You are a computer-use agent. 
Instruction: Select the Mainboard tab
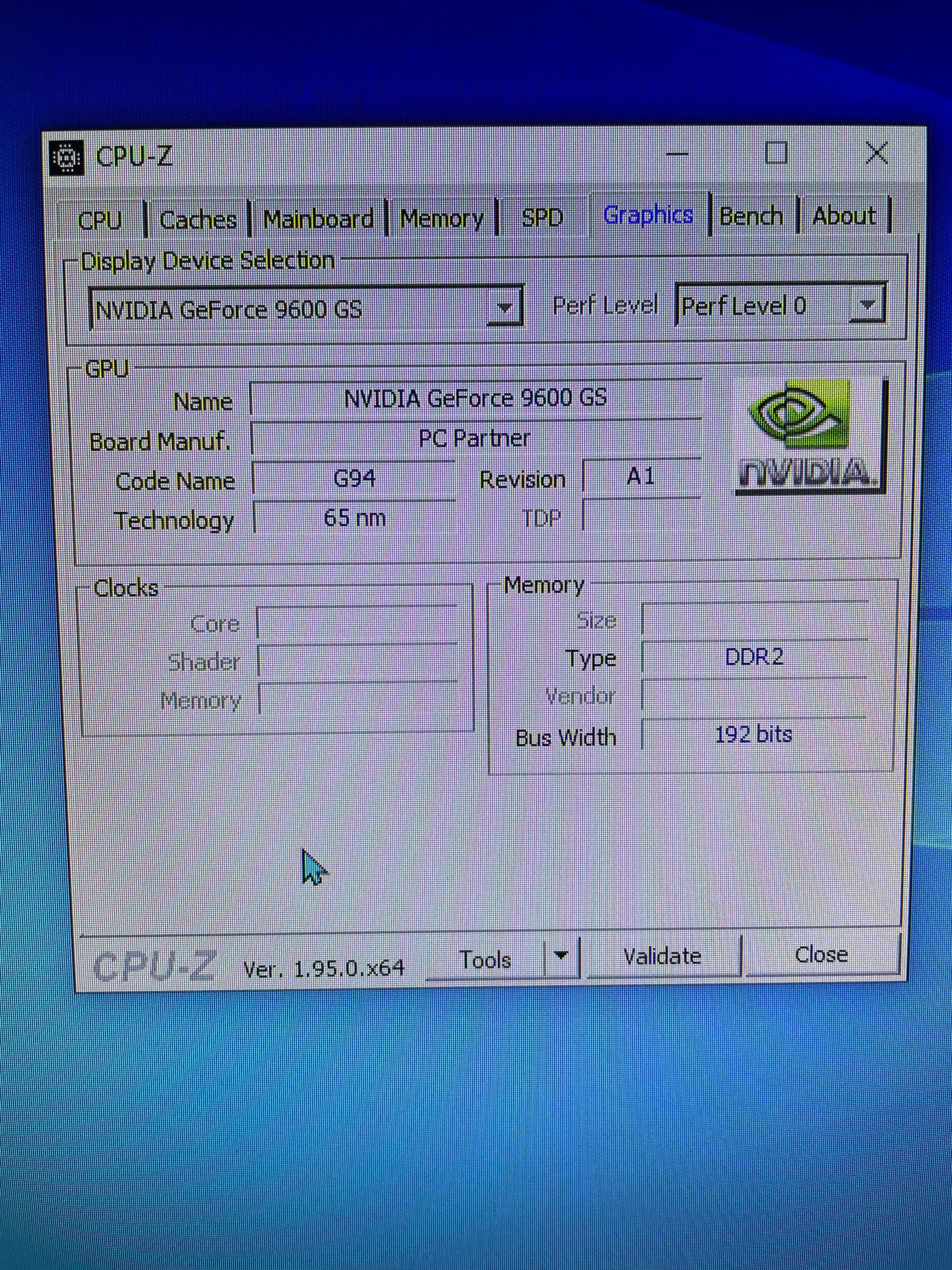pos(318,219)
